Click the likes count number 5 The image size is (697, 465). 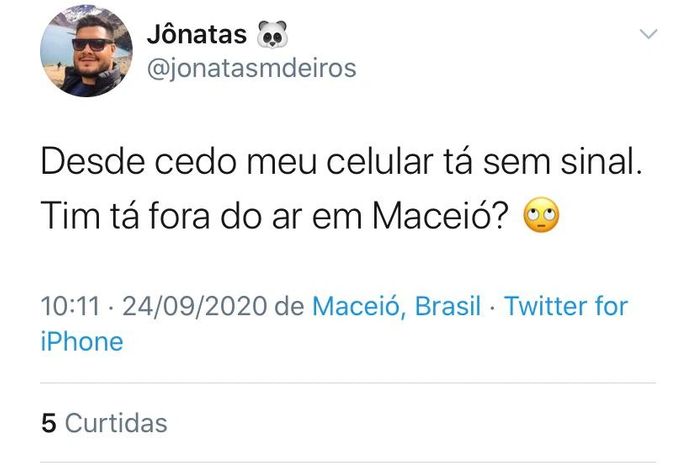[48, 423]
